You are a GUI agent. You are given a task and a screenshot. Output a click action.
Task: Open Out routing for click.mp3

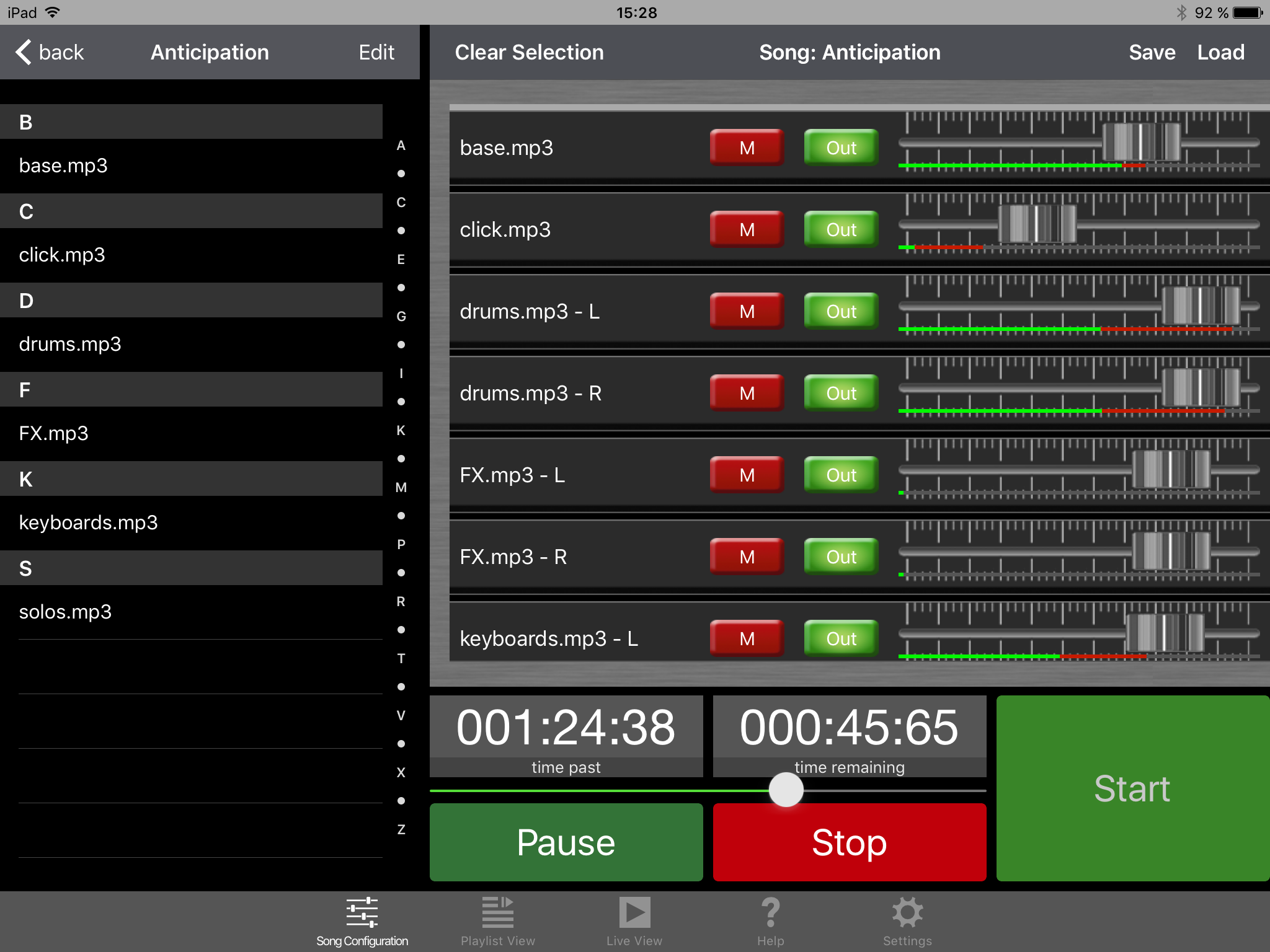841,229
